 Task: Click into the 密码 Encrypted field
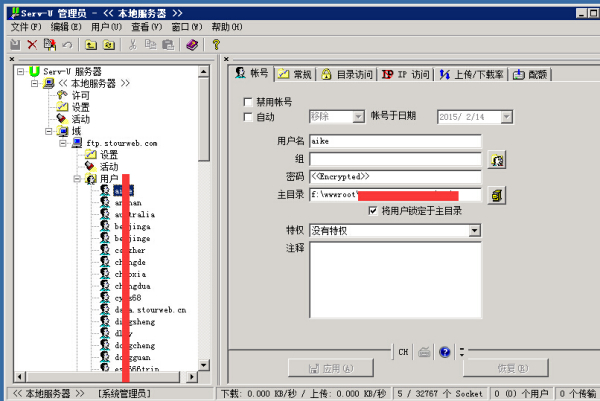point(395,177)
